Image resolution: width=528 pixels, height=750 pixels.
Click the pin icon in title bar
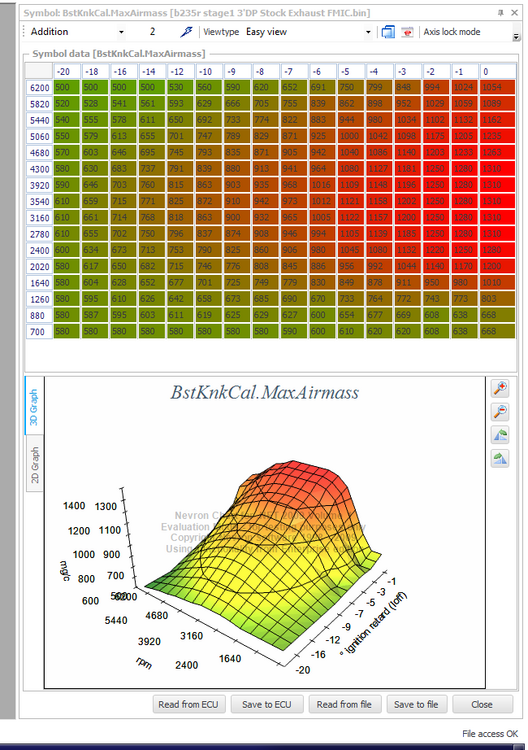[x=500, y=13]
